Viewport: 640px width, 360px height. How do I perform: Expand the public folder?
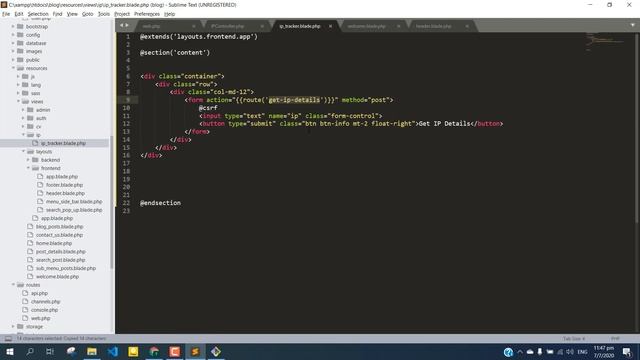(13, 60)
